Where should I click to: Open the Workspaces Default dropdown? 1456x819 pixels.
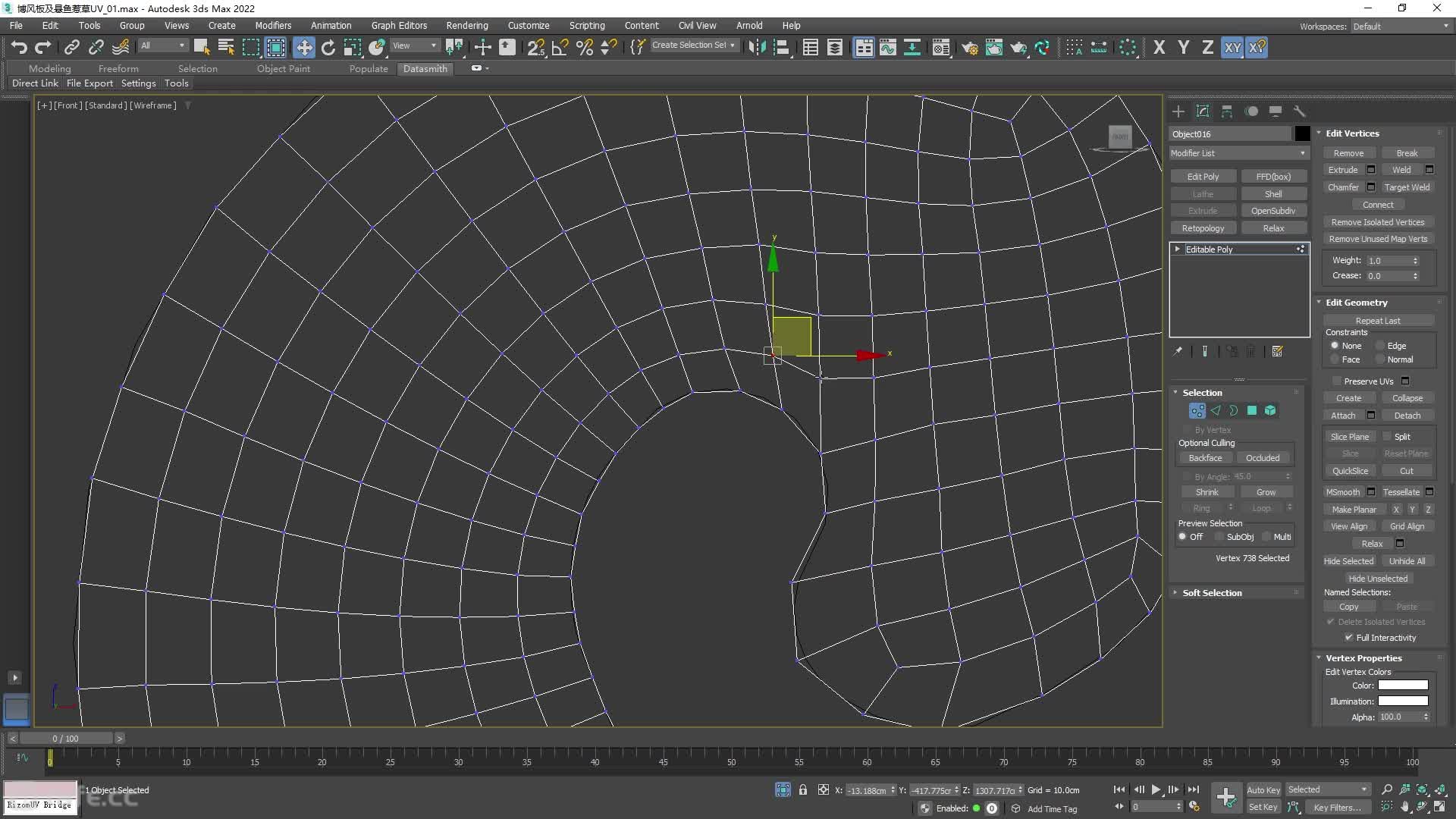click(1401, 27)
